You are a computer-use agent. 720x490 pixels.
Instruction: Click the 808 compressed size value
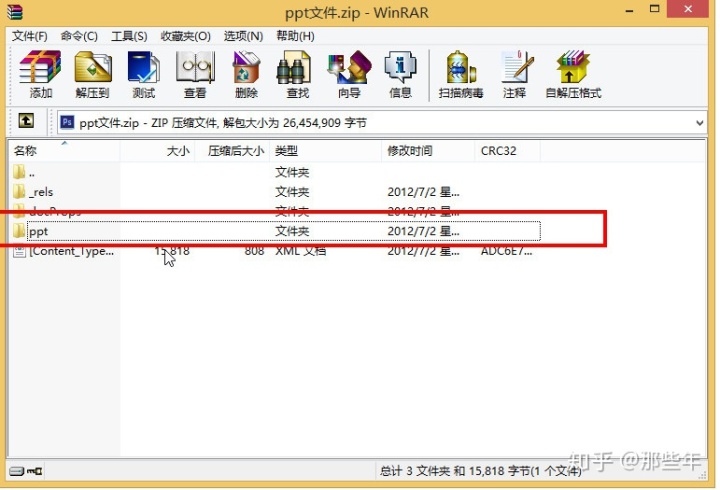(254, 251)
